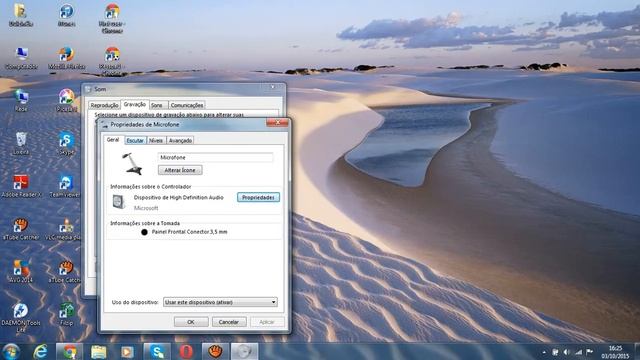
Task: Switch to the Geral tab
Action: click(x=113, y=140)
